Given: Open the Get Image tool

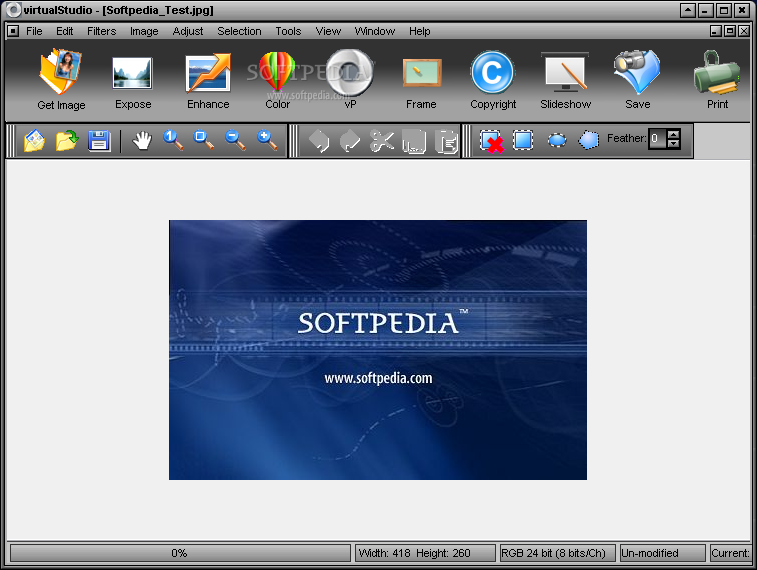Looking at the screenshot, I should [x=61, y=79].
